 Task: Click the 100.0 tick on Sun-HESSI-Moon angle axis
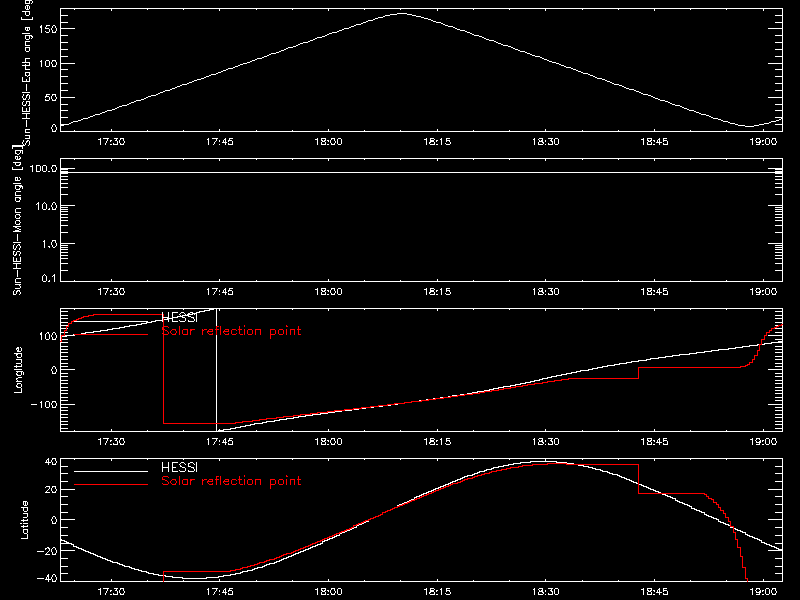click(x=43, y=169)
